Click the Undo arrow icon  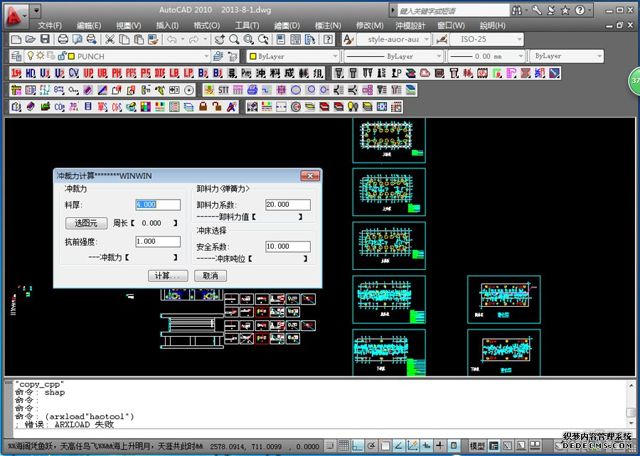pyautogui.click(x=172, y=40)
